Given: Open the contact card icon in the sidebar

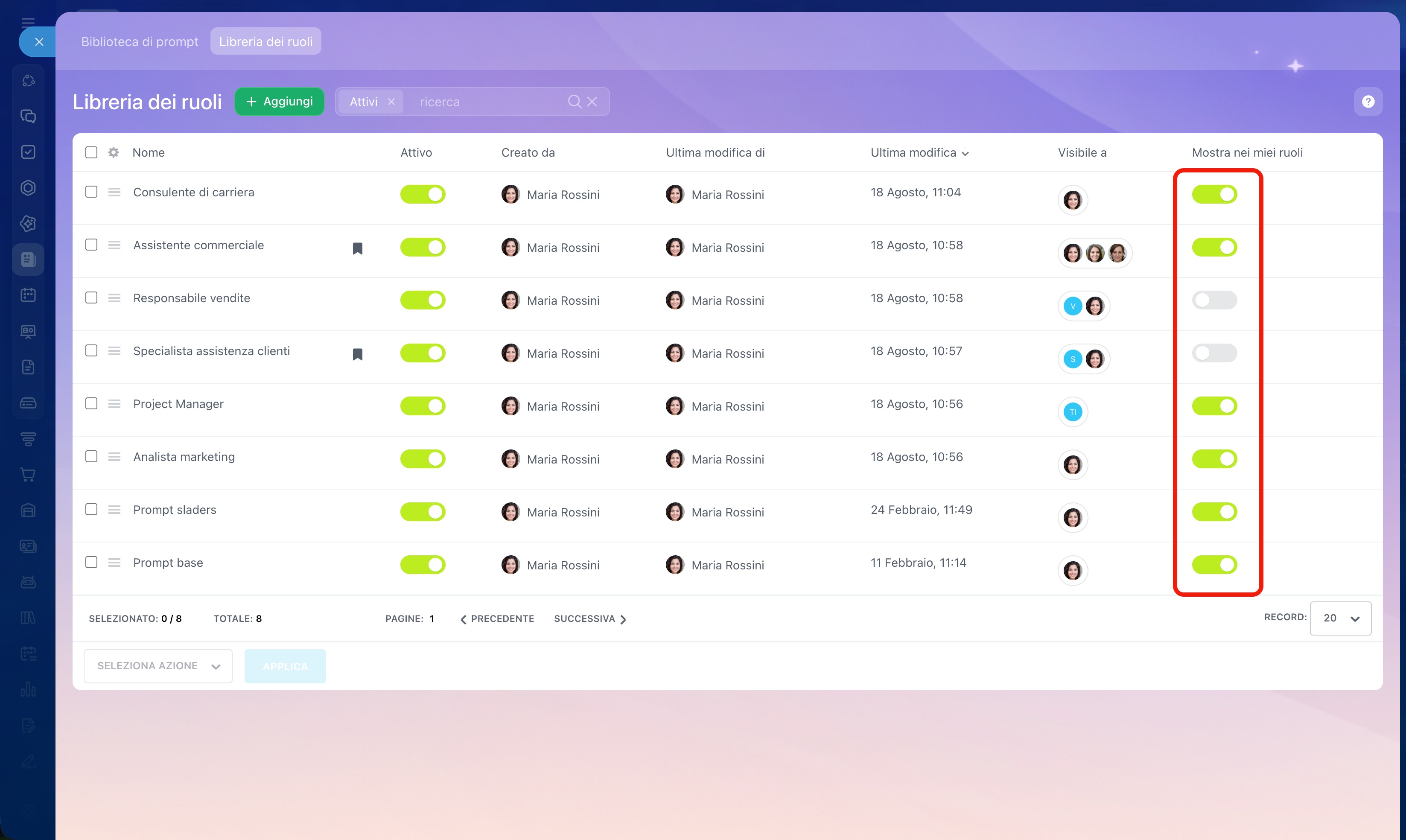Looking at the screenshot, I should 28,546.
